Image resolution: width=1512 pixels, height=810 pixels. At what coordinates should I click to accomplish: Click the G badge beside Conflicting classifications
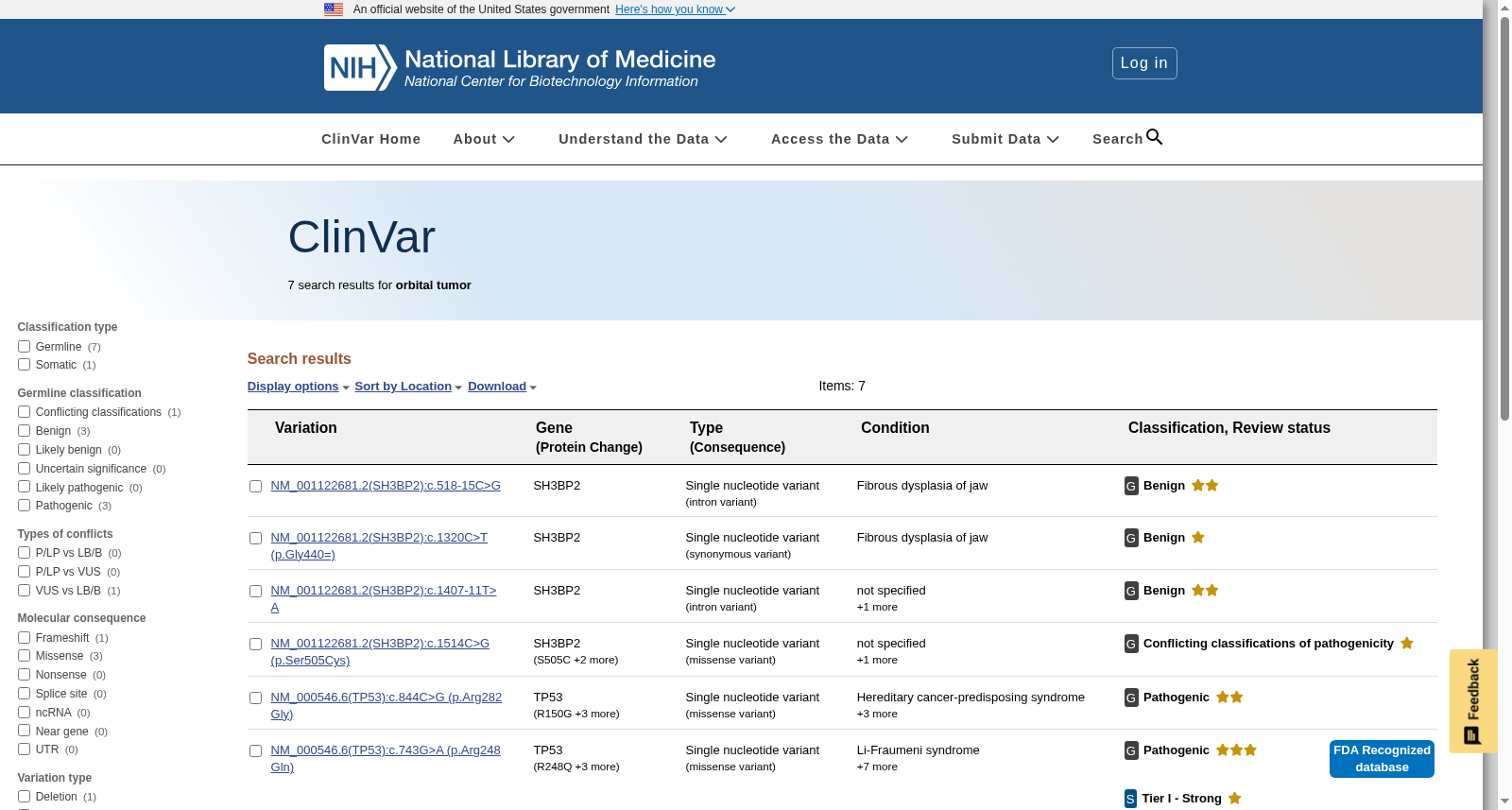[1131, 644]
